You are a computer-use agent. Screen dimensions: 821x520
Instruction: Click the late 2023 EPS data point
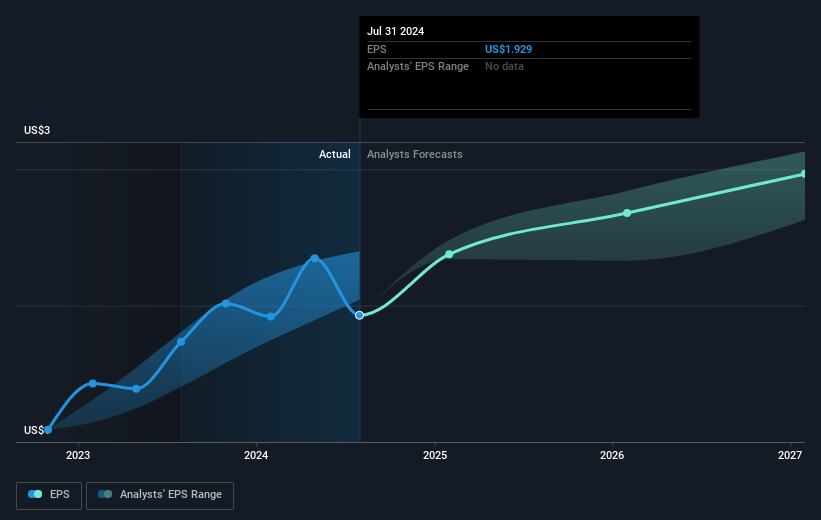226,304
